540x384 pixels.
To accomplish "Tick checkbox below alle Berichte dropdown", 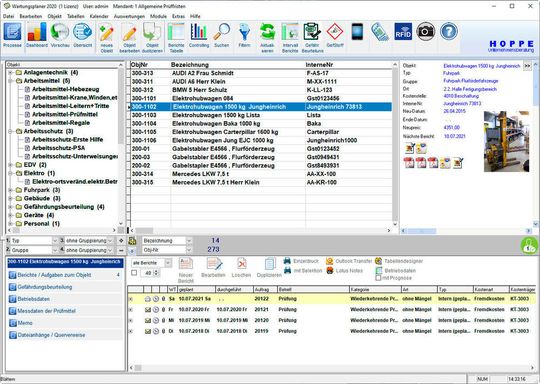I will tap(134, 273).
